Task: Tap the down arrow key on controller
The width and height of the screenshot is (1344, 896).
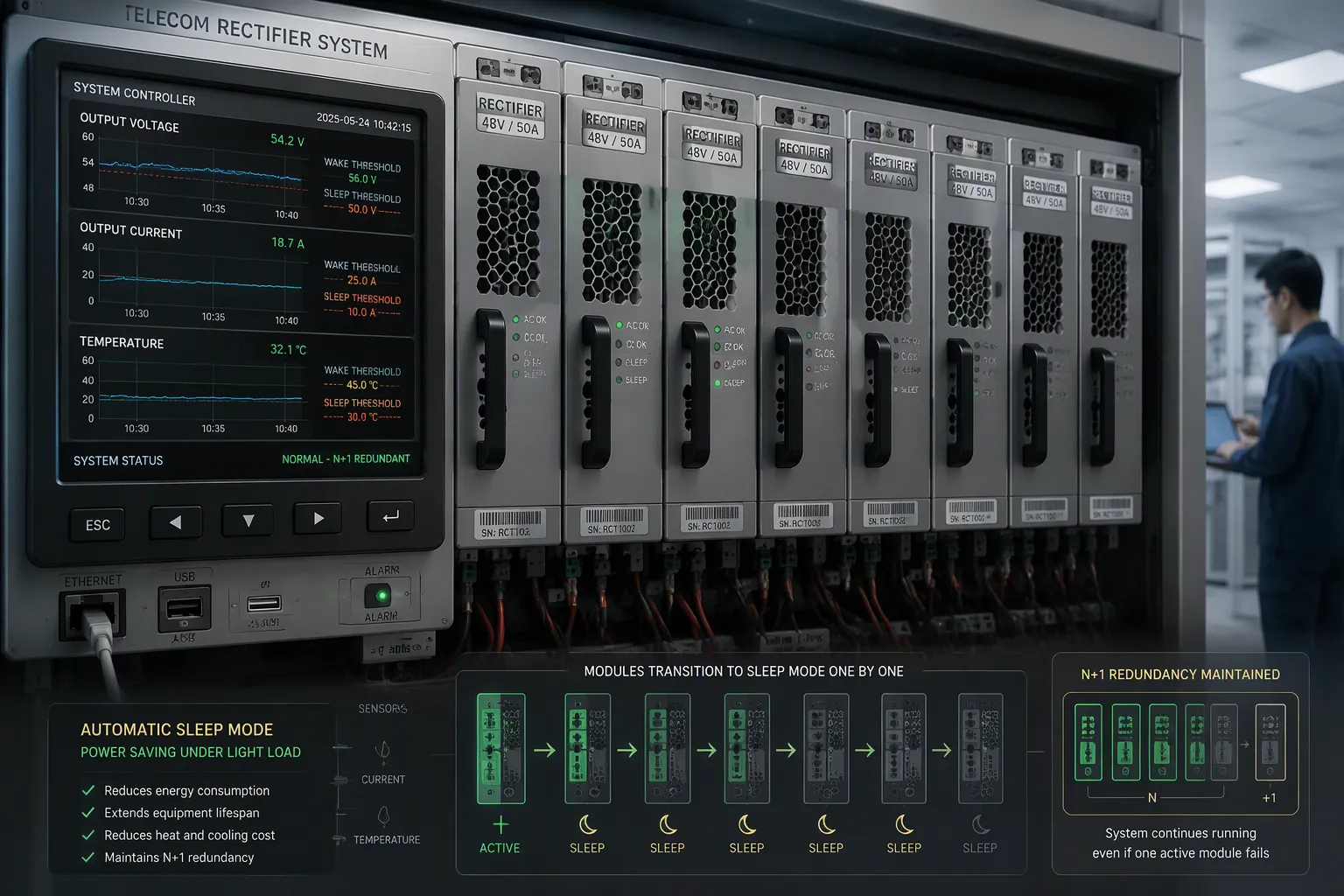Action: click(248, 521)
